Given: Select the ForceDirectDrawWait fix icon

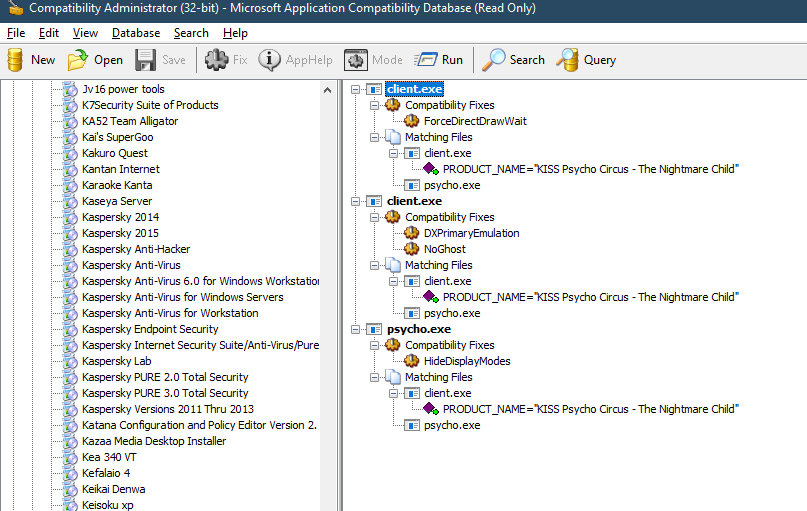Looking at the screenshot, I should 411,121.
